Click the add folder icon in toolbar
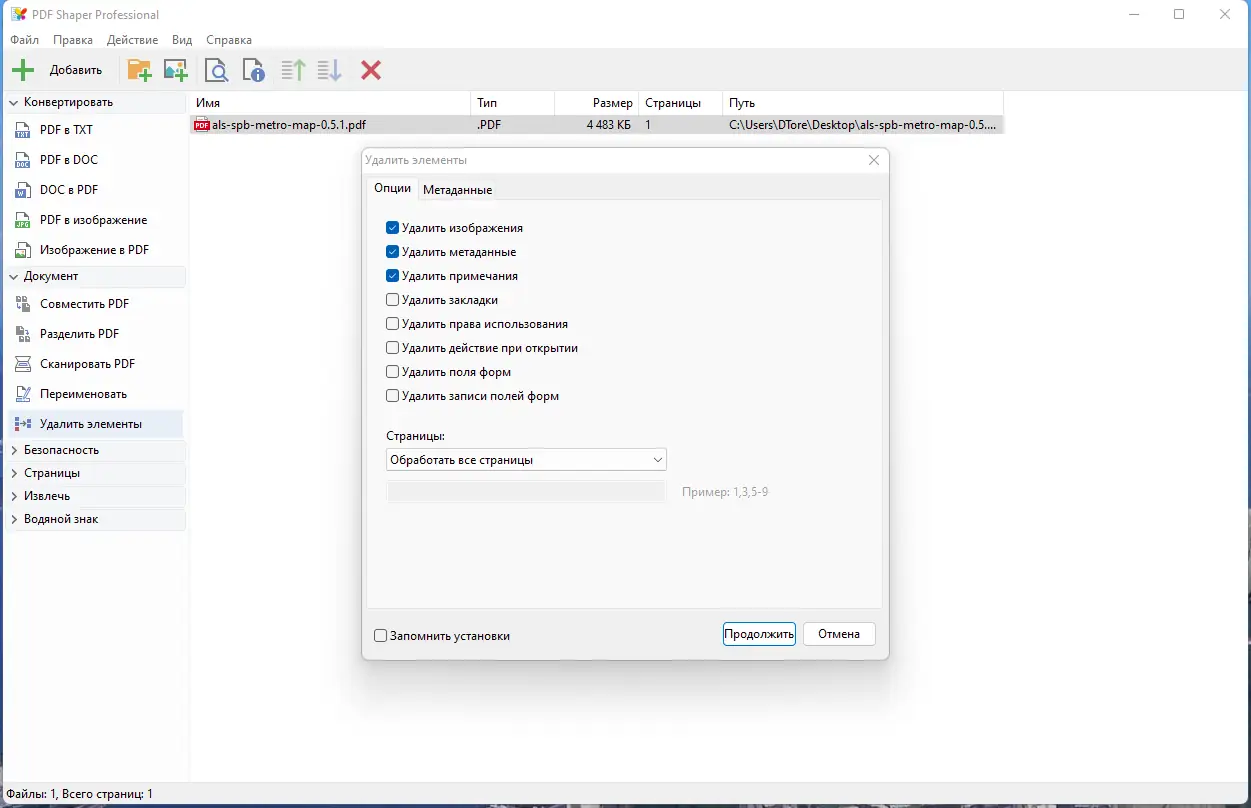This screenshot has height=808, width=1251. 139,70
